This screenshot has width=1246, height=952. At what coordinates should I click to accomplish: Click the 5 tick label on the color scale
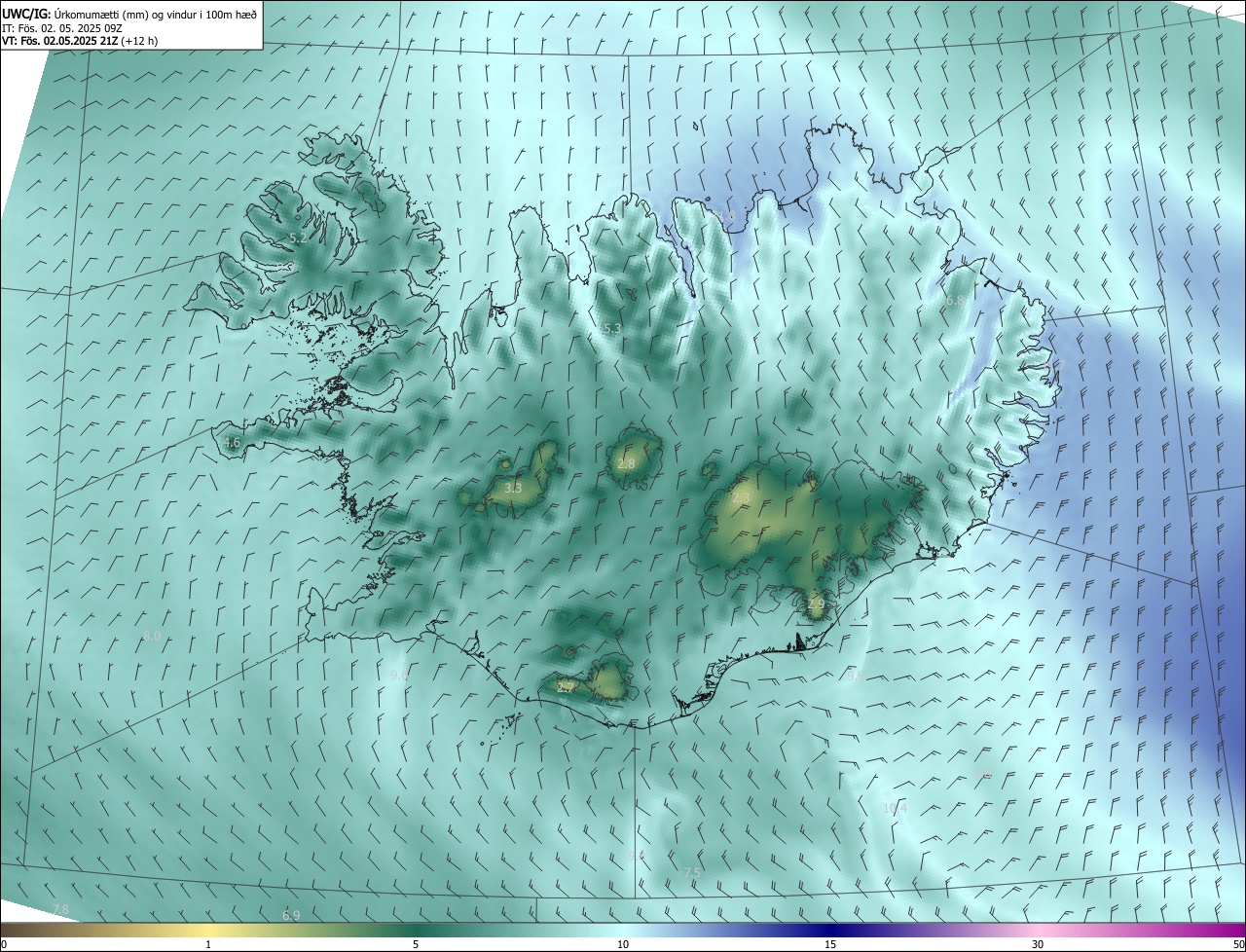coord(416,944)
